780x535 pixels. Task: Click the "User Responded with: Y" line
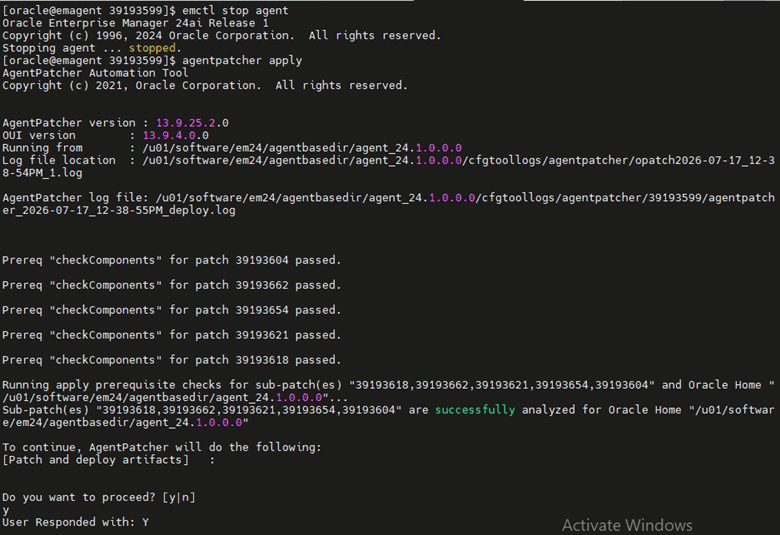pos(75,522)
